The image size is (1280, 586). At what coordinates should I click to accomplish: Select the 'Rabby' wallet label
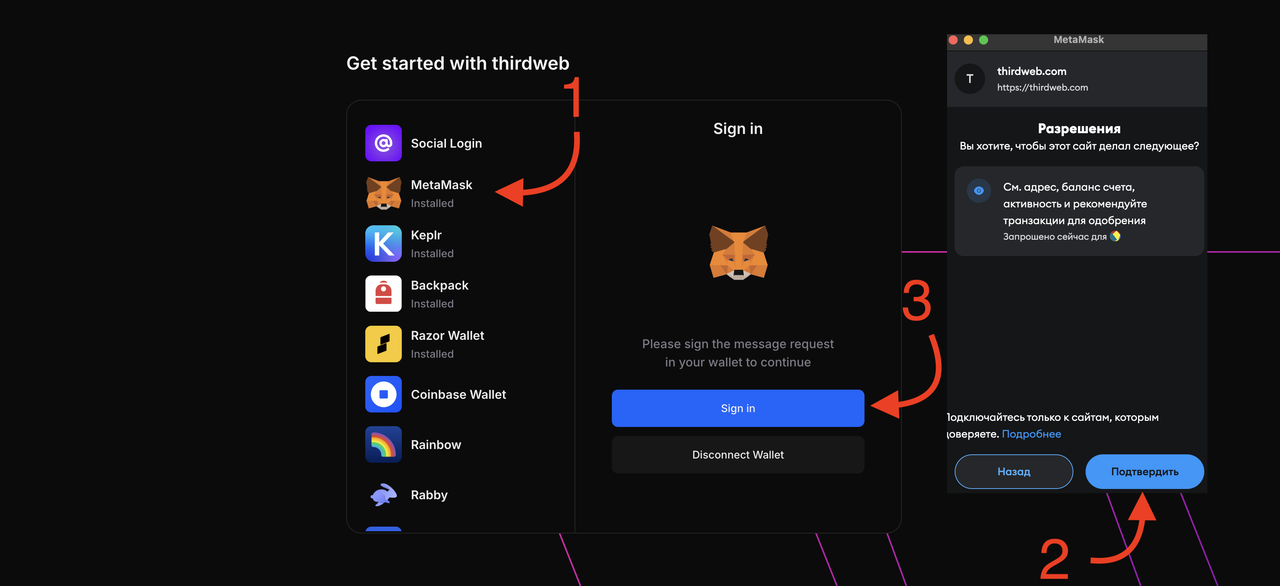tap(429, 495)
